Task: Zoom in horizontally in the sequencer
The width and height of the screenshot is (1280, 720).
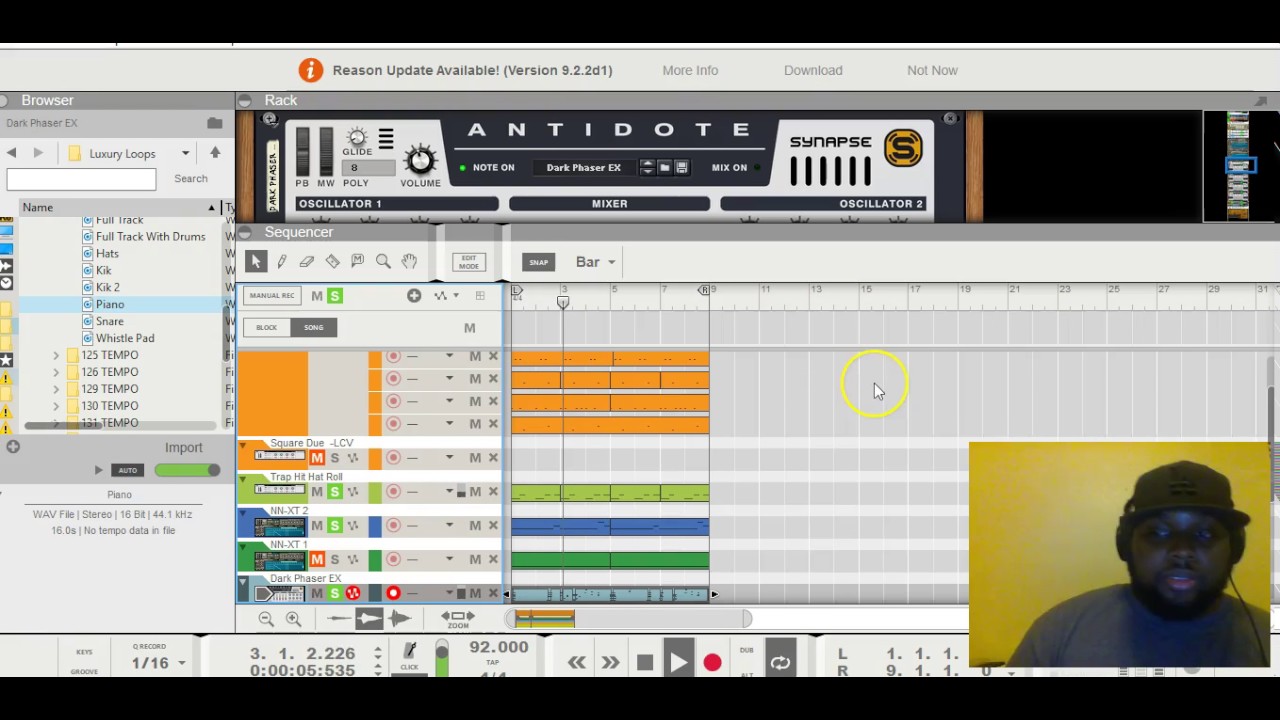Action: [x=293, y=619]
